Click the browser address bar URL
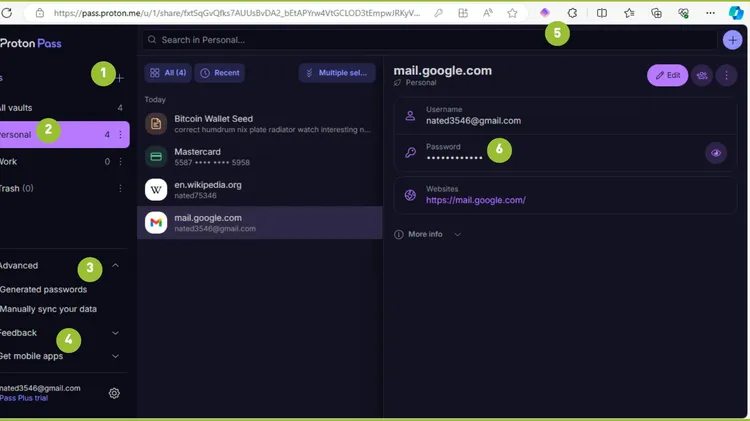 236,13
